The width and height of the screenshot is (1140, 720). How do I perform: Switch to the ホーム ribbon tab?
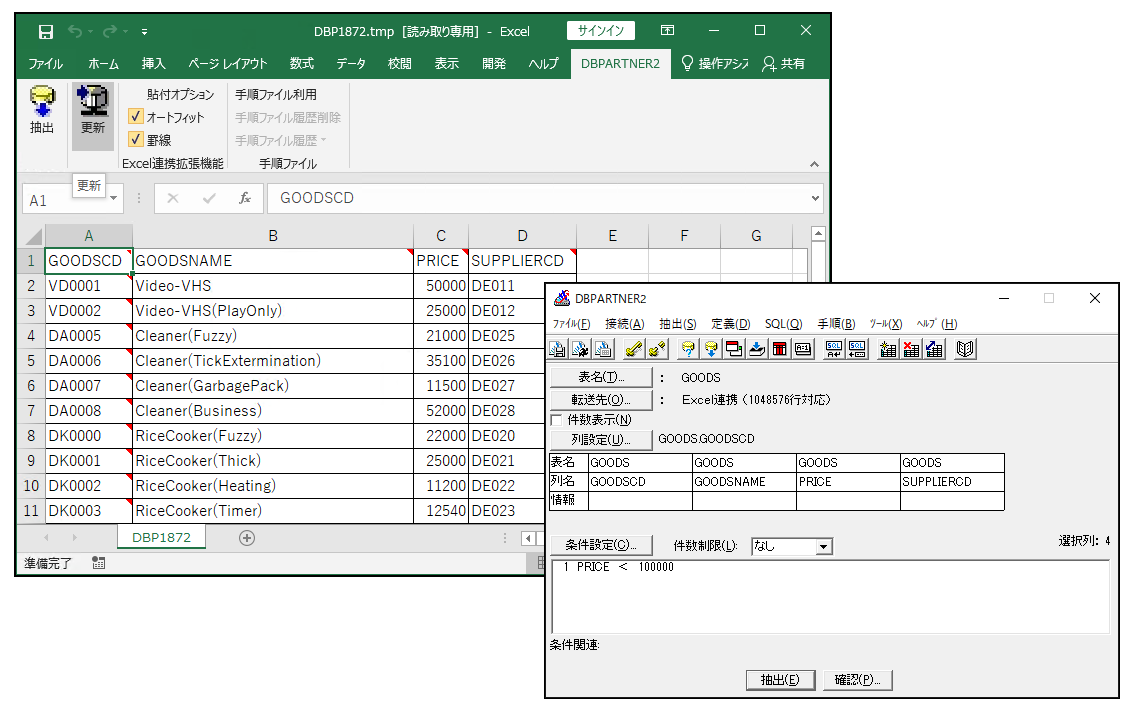[103, 64]
